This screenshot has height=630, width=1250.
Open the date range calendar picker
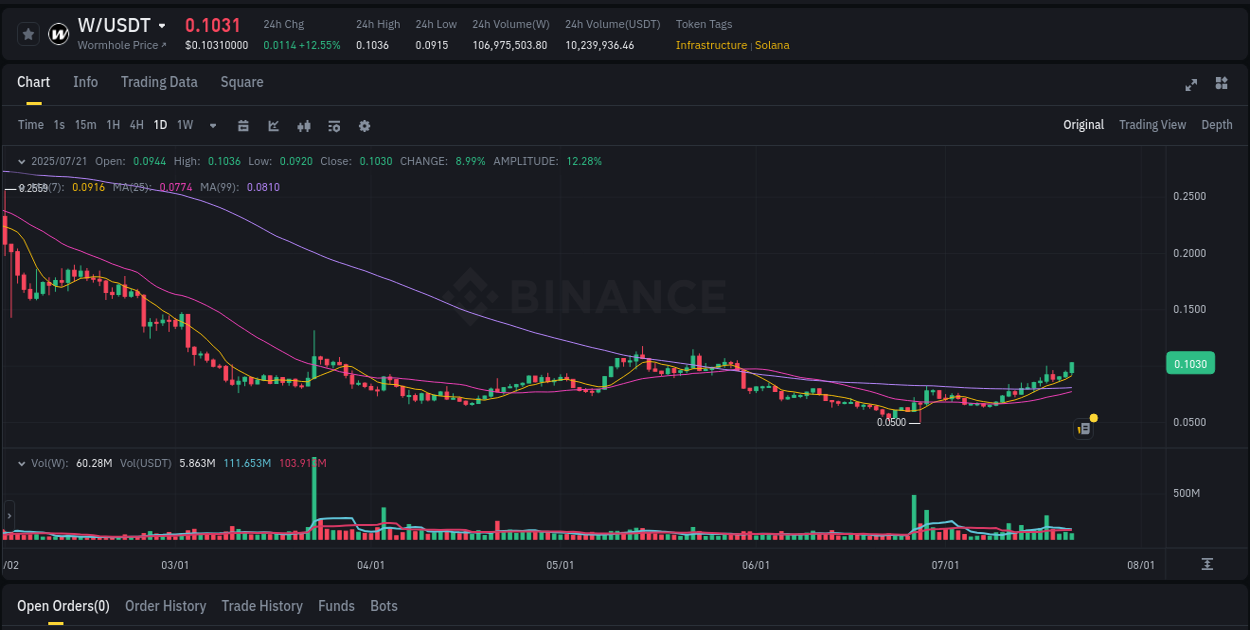coord(244,126)
